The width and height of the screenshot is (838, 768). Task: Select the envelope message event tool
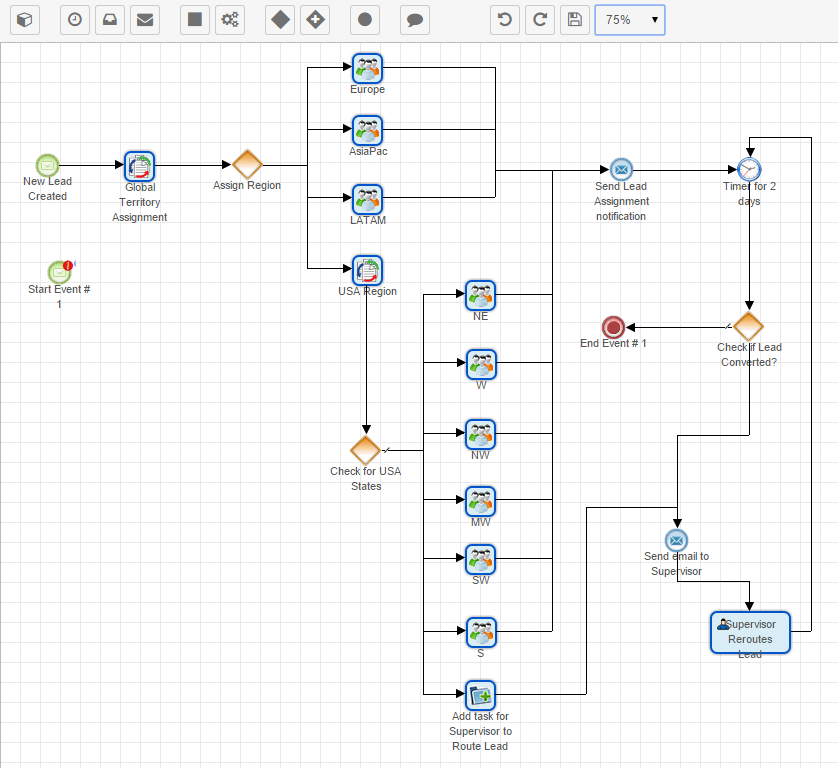click(x=145, y=20)
